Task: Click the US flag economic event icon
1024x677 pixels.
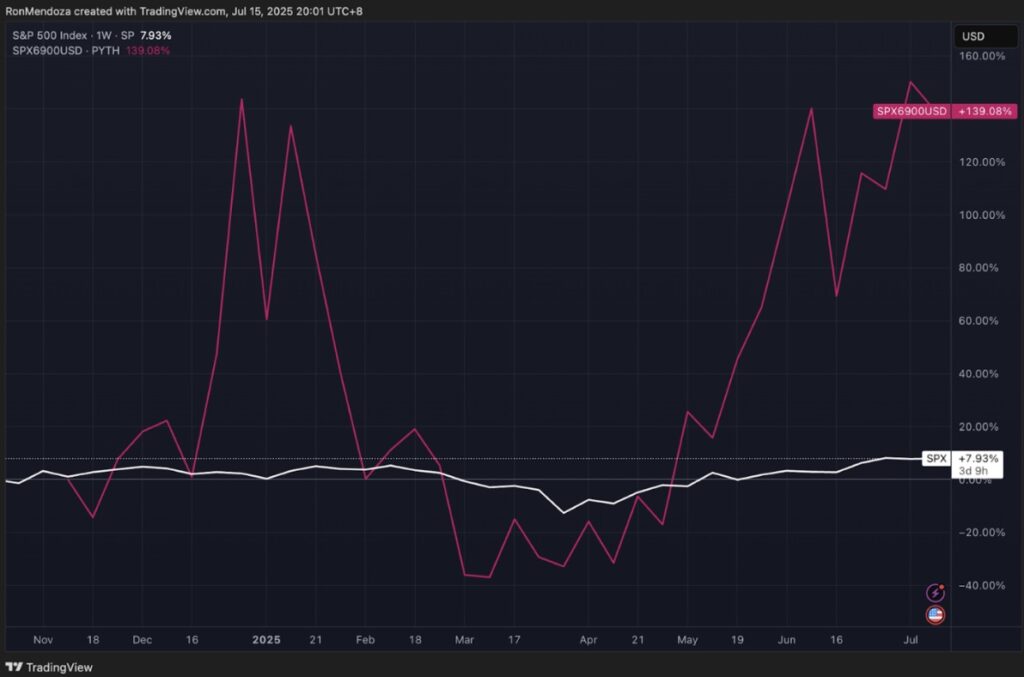Action: click(x=936, y=615)
